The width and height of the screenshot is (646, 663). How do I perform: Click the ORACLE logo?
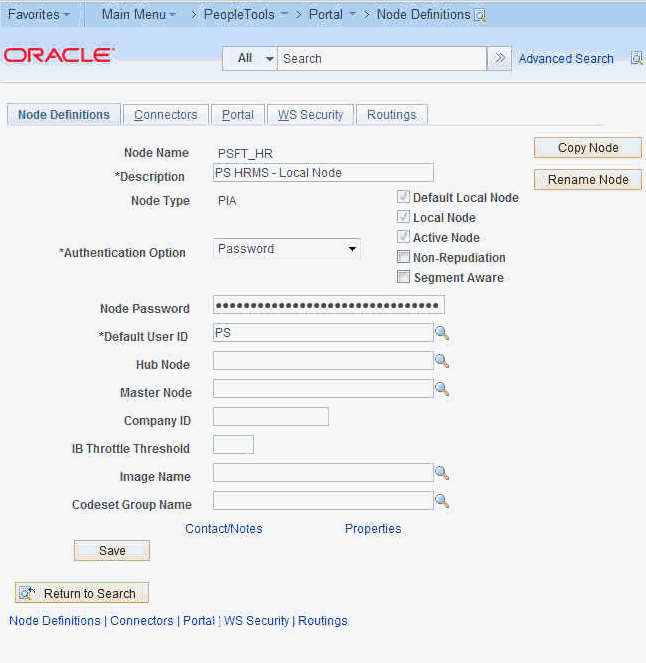[60, 55]
